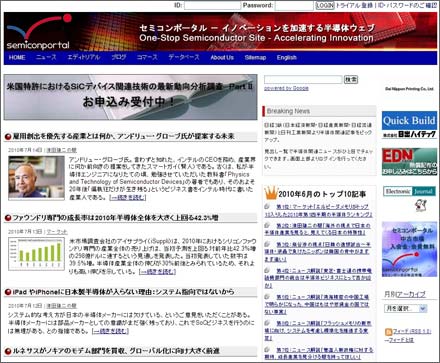This screenshot has height=363, width=440.
Task: Click the document icon beside 第5位
Action: pos(267,297)
